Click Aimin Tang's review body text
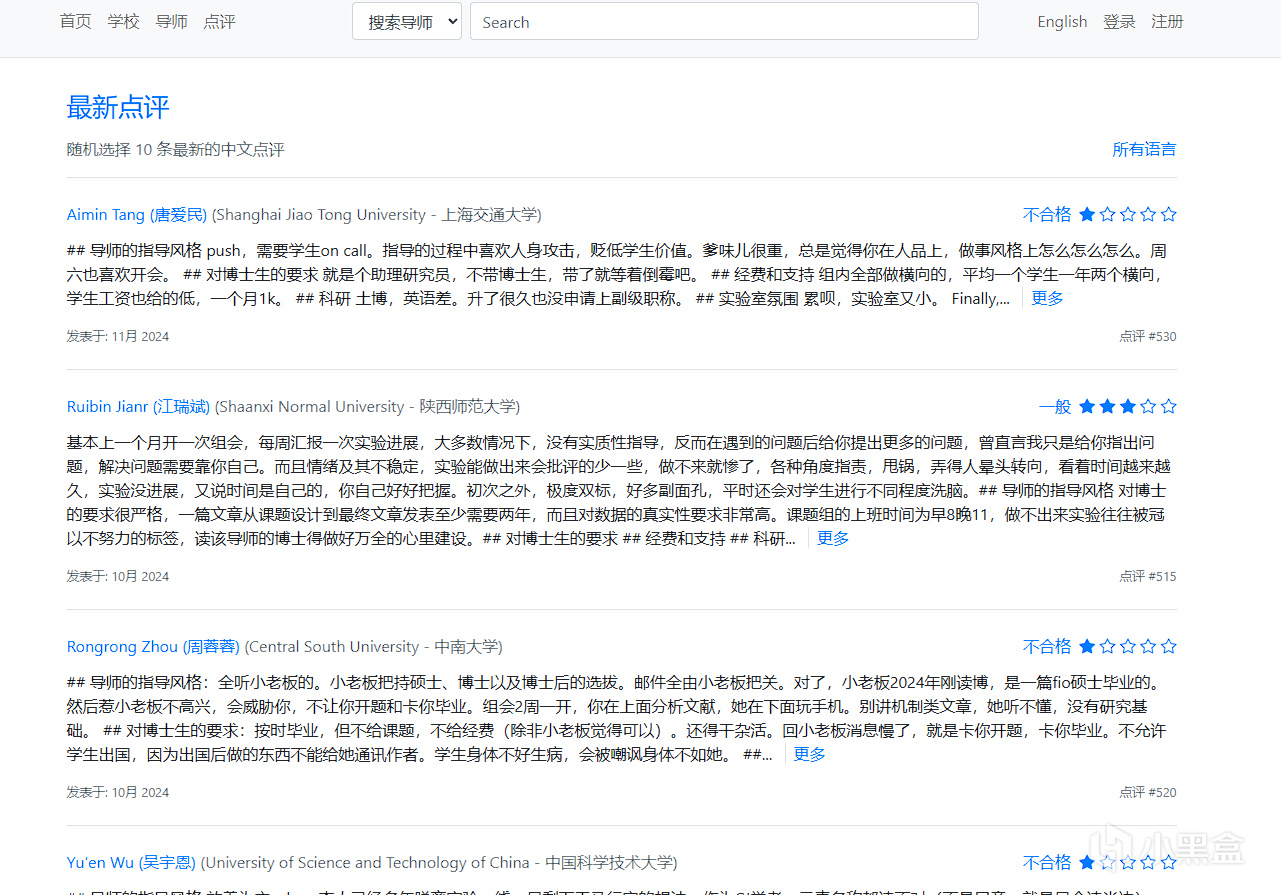 point(617,274)
